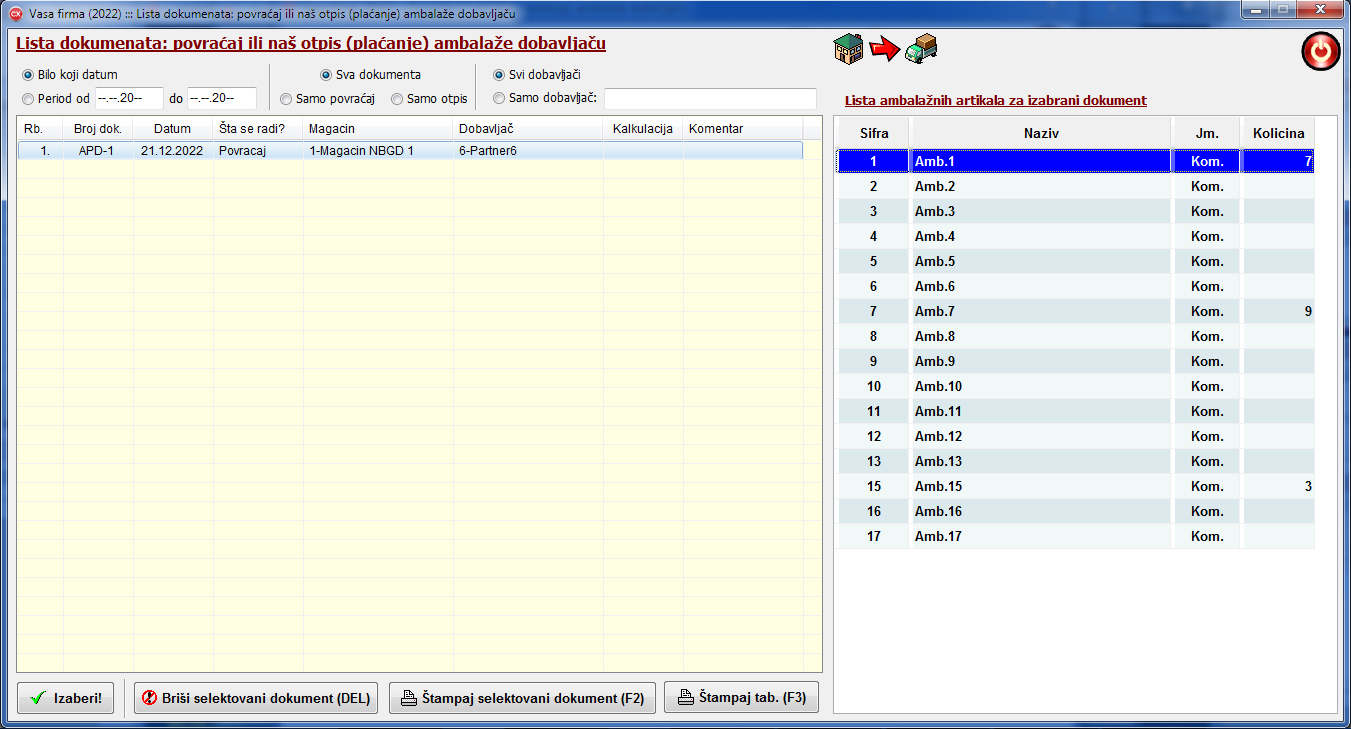Screen dimensions: 1351x729
Task: Click the 'Štampaj tab. (F3)' button
Action: click(741, 698)
